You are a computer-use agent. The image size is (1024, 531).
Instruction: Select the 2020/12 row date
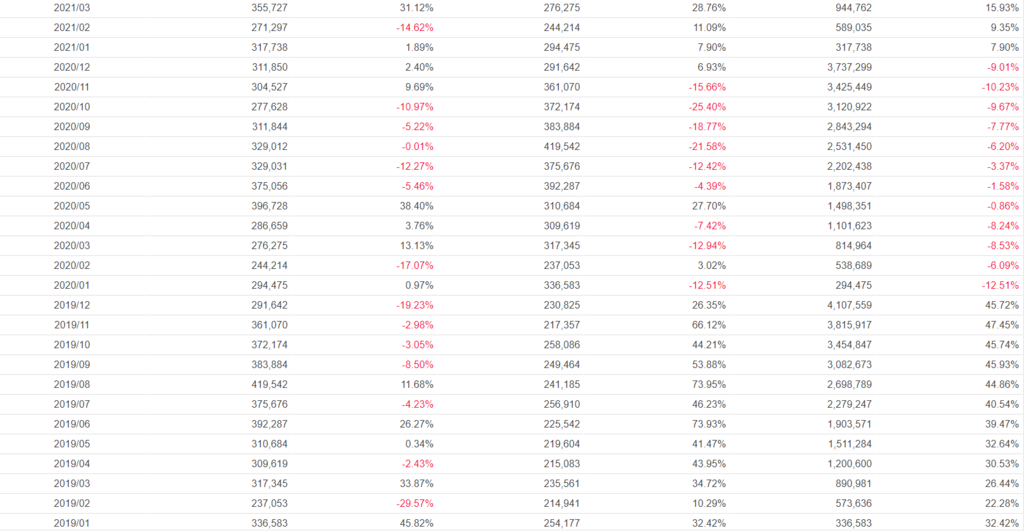pos(71,67)
